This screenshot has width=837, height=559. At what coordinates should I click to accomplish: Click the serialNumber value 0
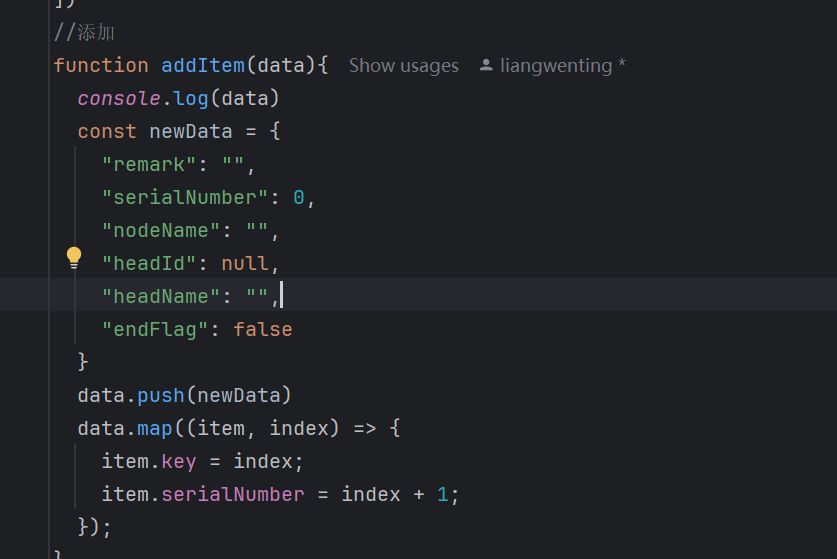point(298,198)
